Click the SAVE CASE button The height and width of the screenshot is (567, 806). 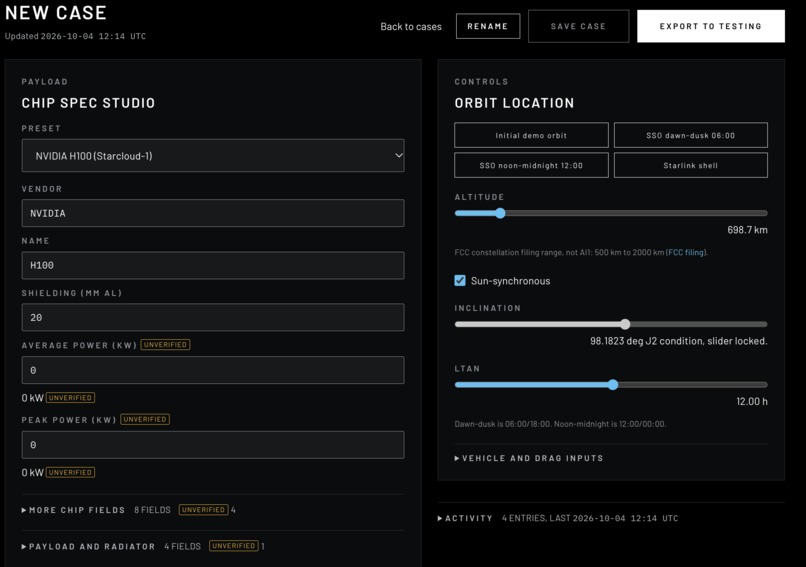tap(578, 26)
